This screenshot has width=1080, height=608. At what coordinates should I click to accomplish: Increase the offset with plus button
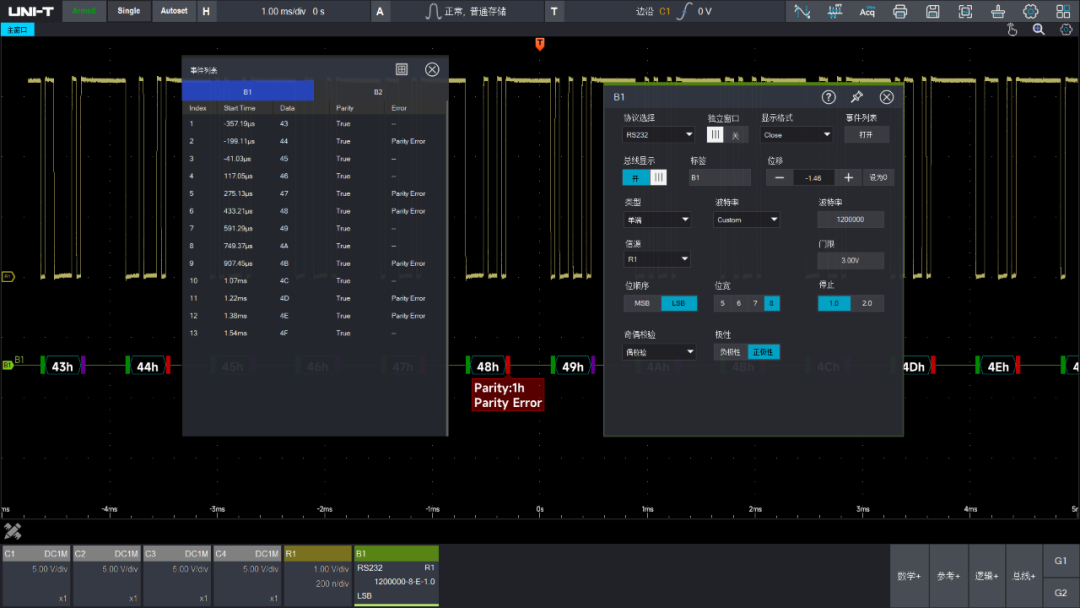coord(849,178)
